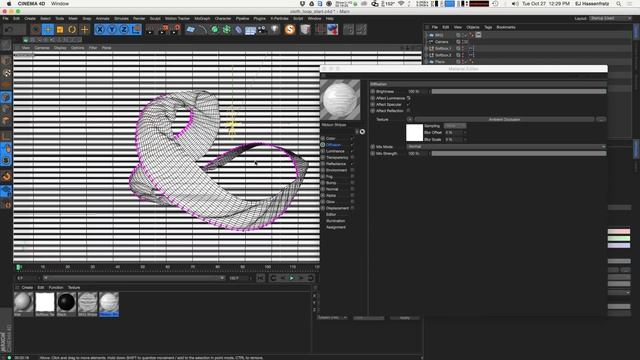Click the volume icon in macOS menu bar

tap(515, 4)
